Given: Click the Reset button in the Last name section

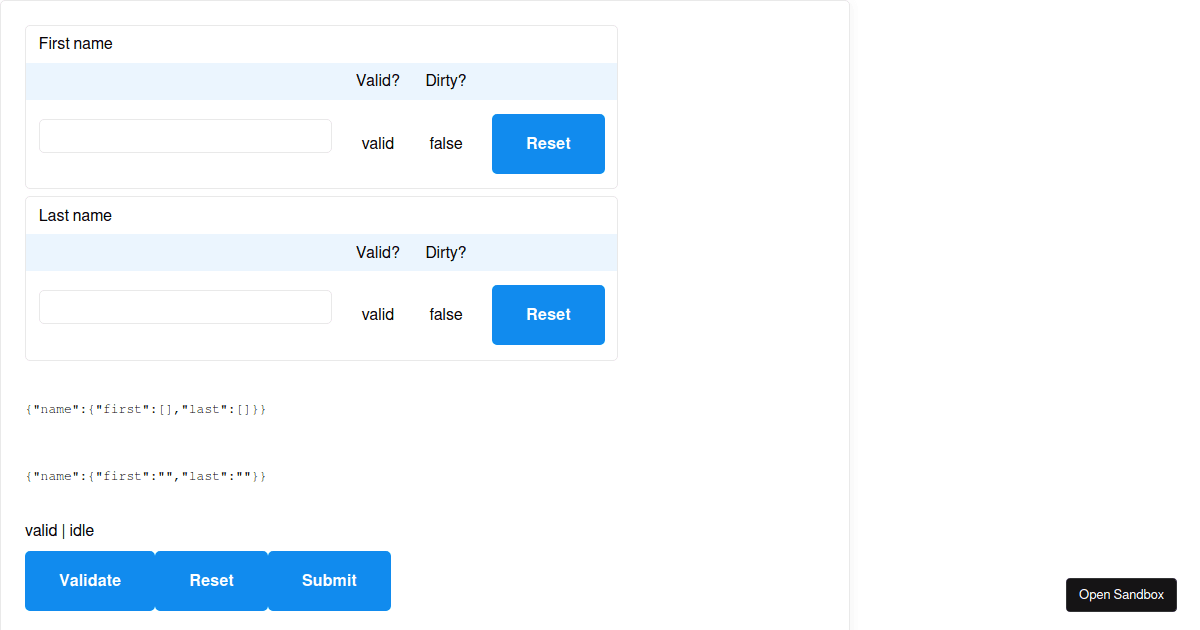Looking at the screenshot, I should click(548, 314).
